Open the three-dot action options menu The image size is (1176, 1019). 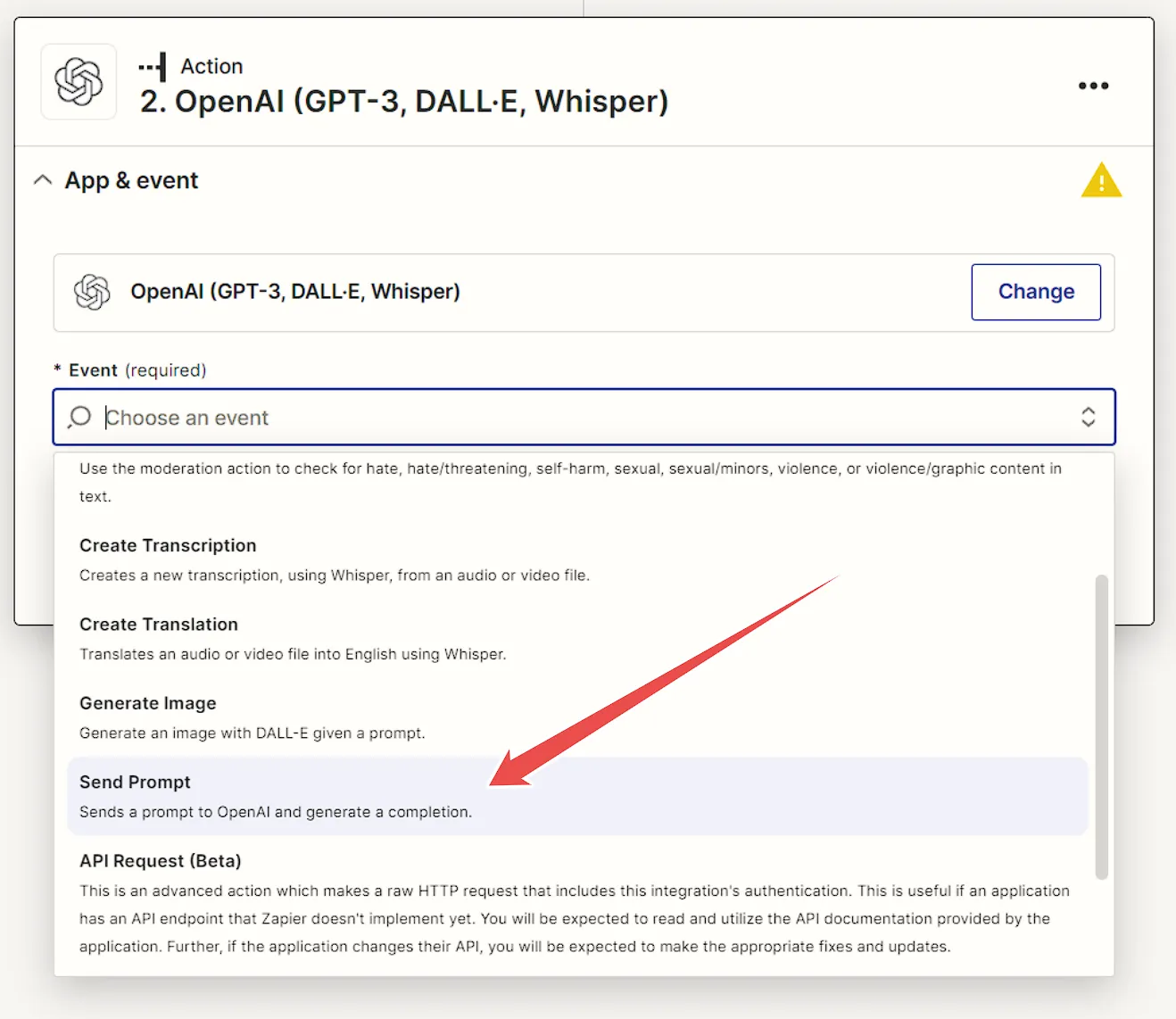click(1093, 86)
